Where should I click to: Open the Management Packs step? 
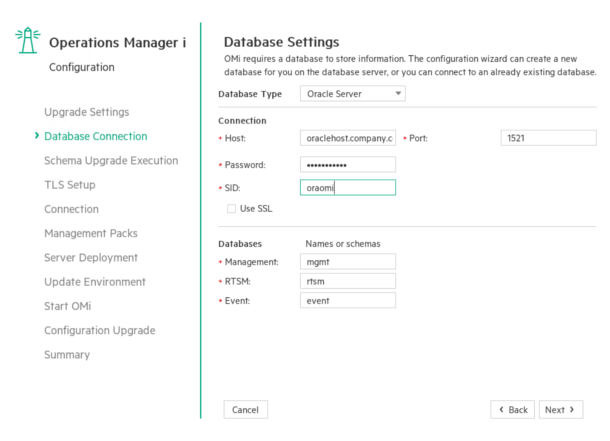[x=91, y=233]
